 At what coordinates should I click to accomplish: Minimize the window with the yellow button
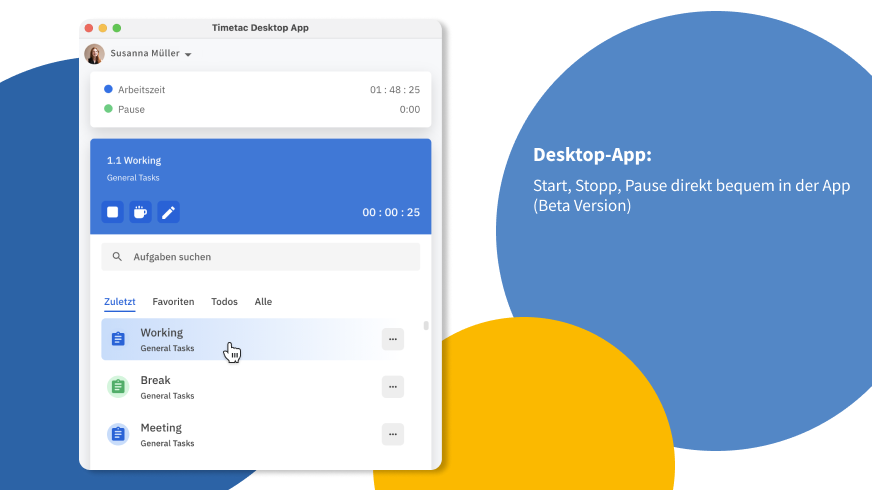(103, 28)
